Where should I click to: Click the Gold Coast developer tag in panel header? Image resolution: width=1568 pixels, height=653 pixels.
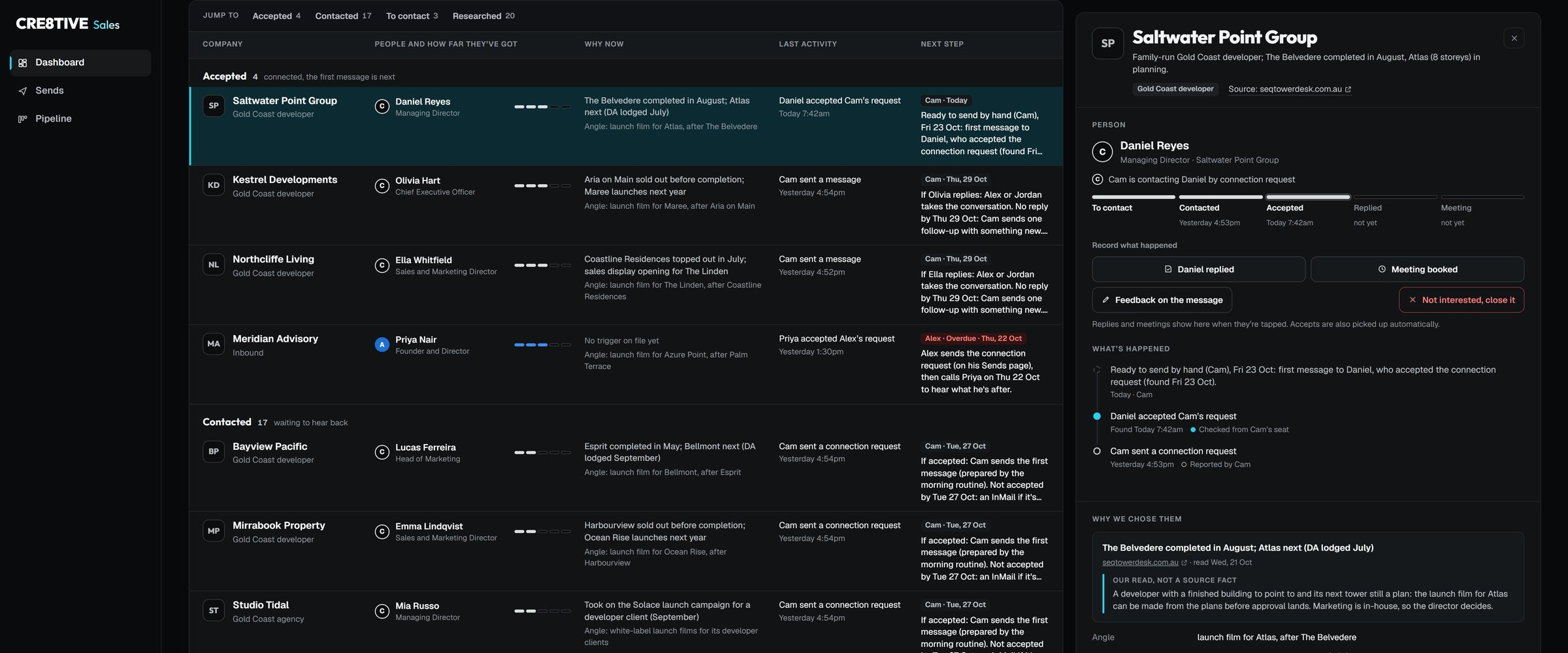(1175, 89)
